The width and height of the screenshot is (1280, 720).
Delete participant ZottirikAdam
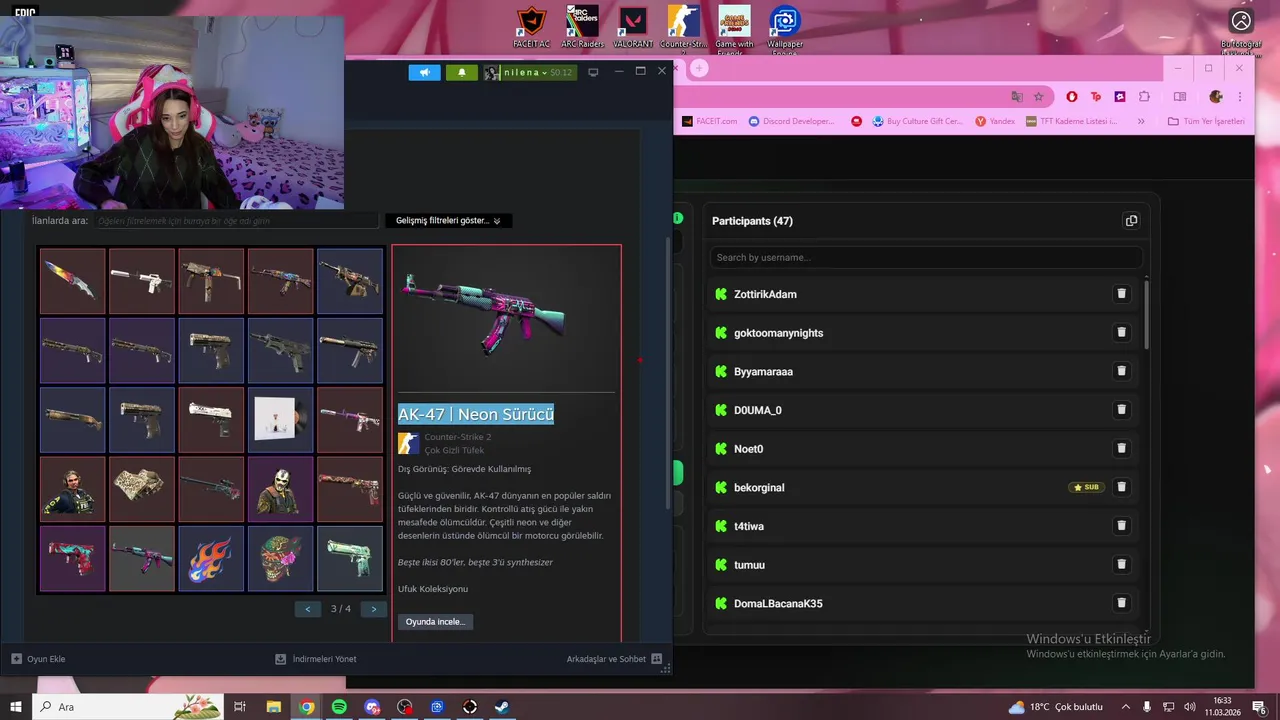1121,294
